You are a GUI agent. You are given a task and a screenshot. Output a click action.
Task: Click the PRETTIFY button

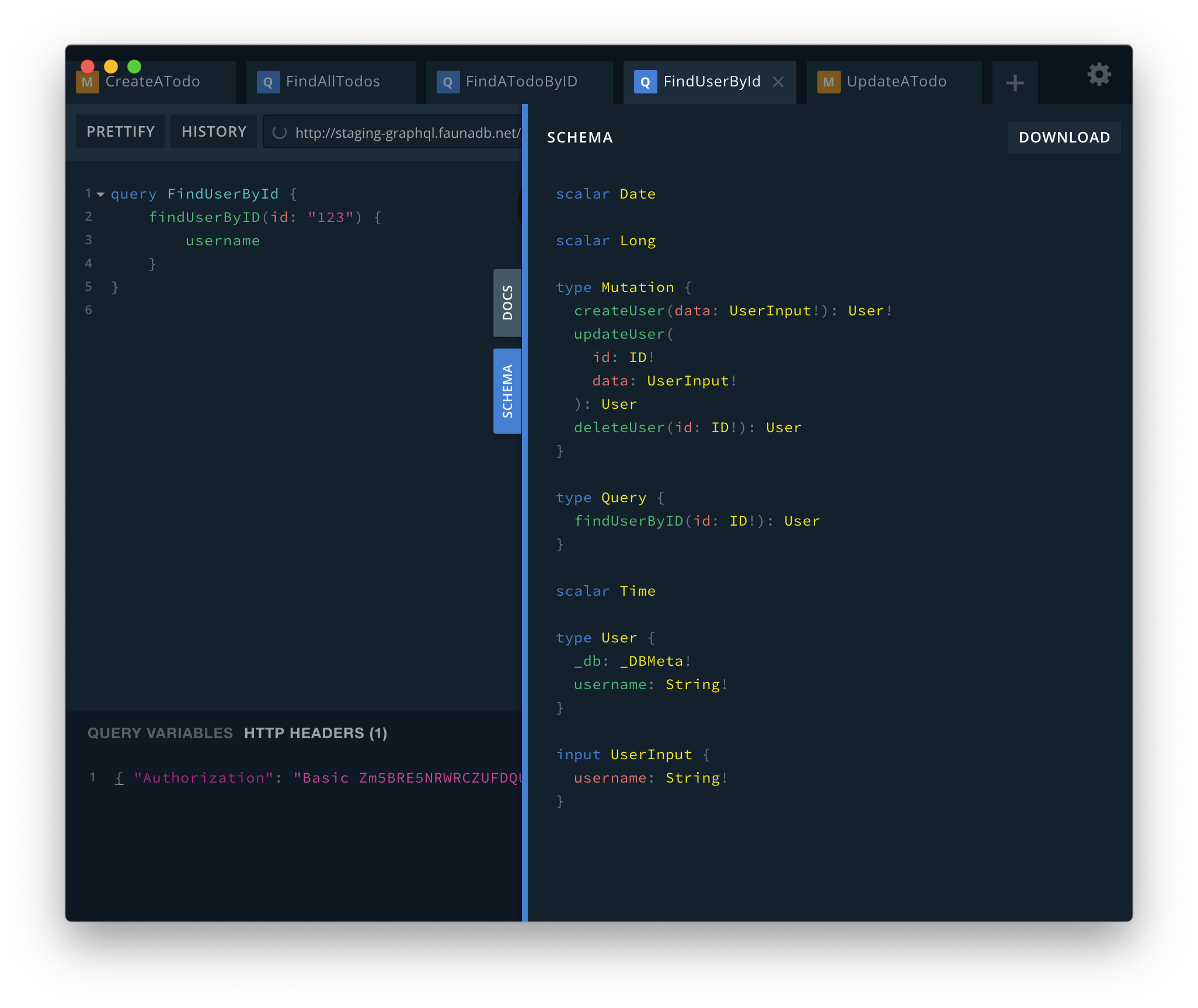click(120, 131)
